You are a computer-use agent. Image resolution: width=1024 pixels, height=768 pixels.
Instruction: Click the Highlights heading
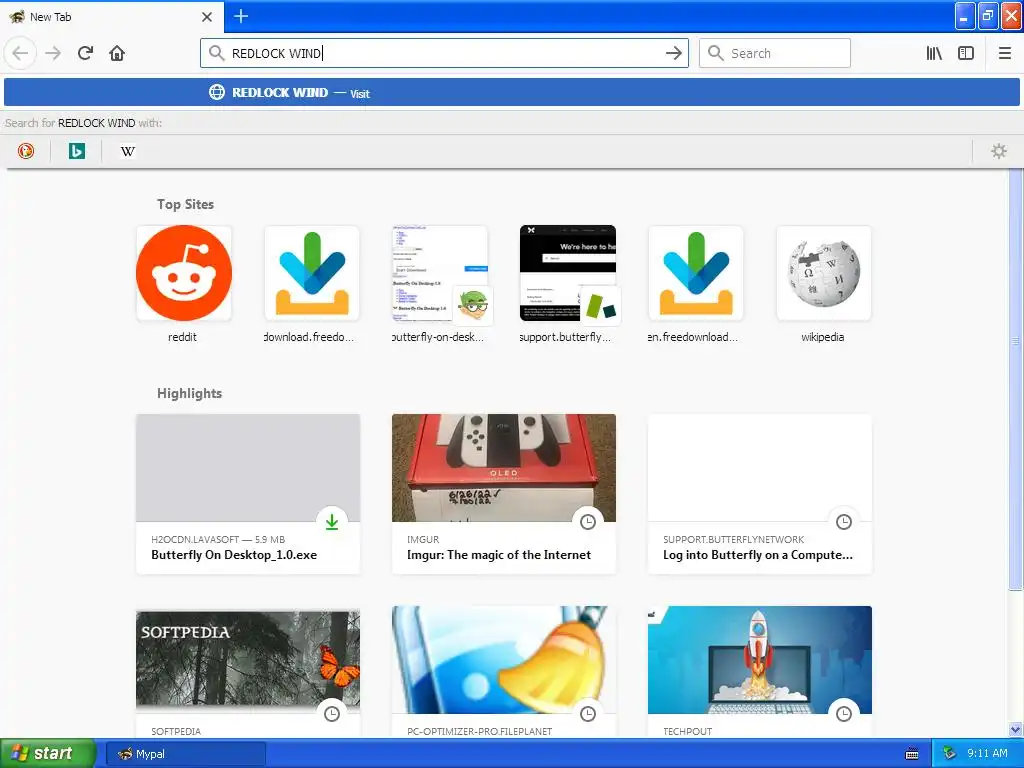189,393
